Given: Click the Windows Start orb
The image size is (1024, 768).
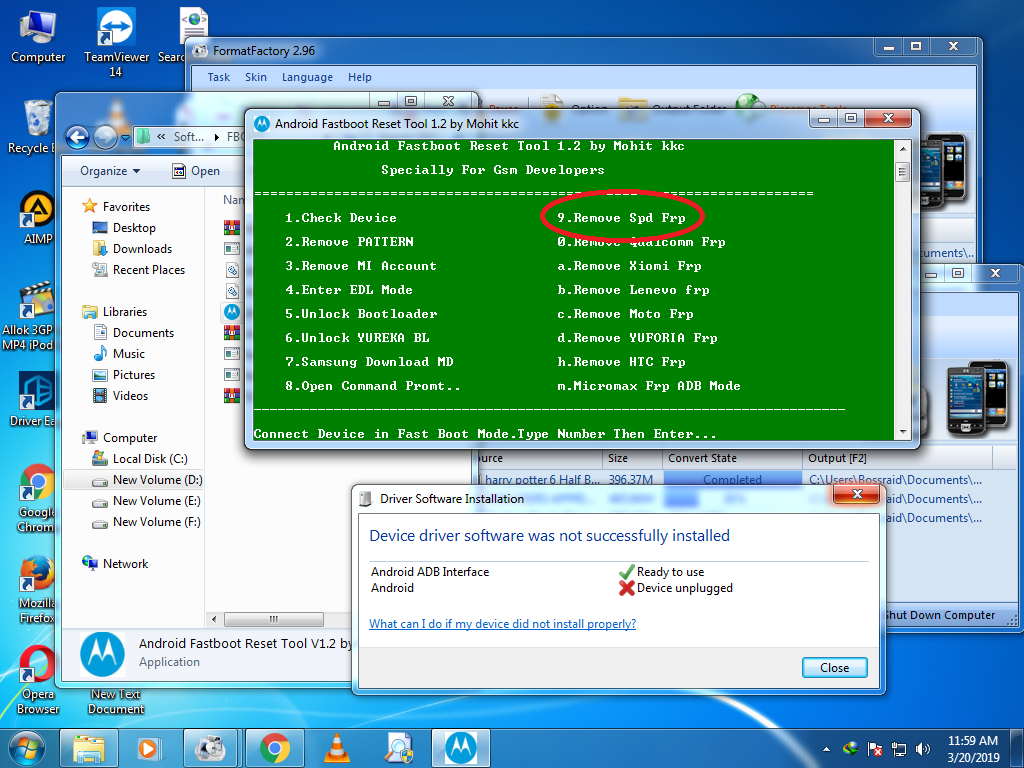Looking at the screenshot, I should coord(26,748).
